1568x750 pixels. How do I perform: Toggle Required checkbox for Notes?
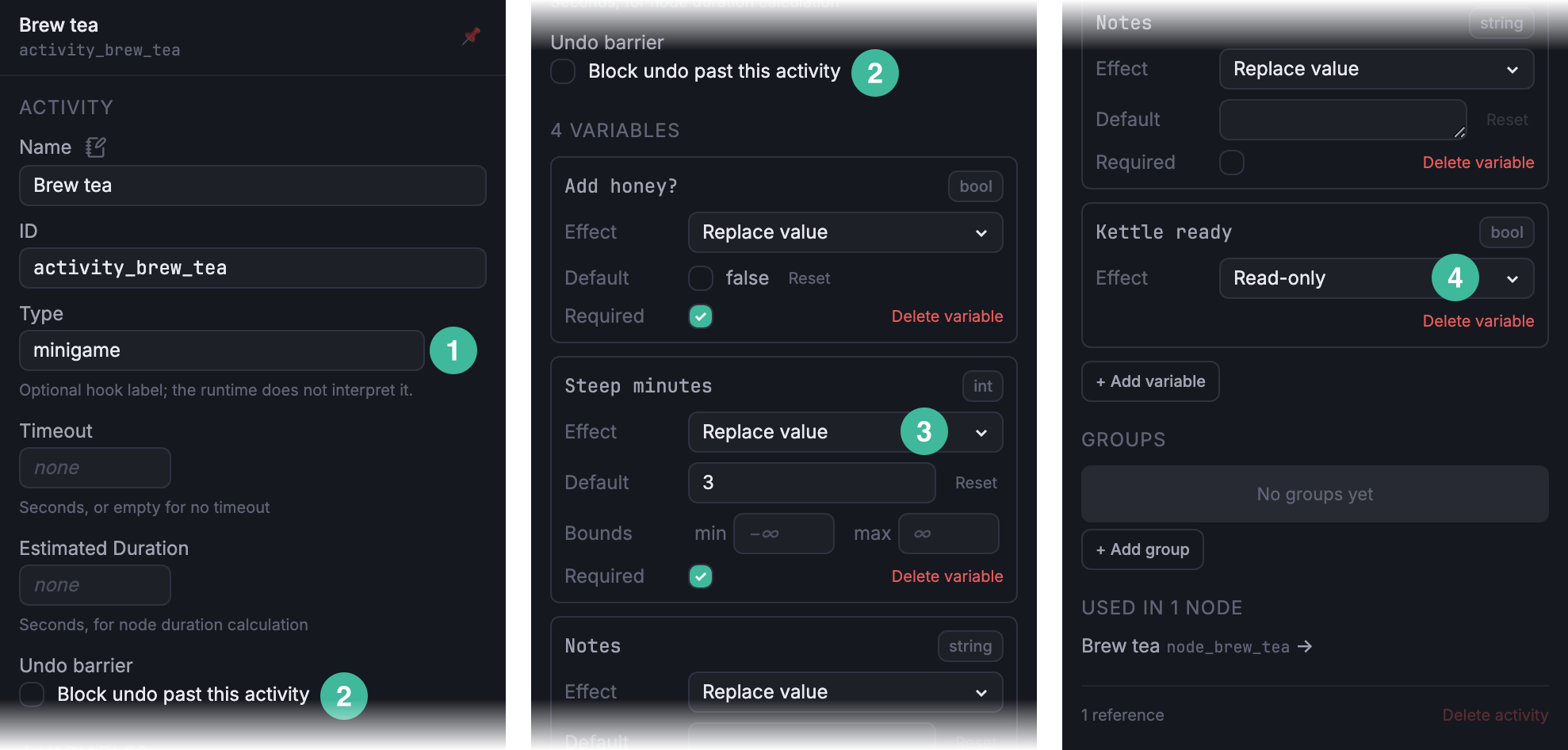coord(1232,163)
